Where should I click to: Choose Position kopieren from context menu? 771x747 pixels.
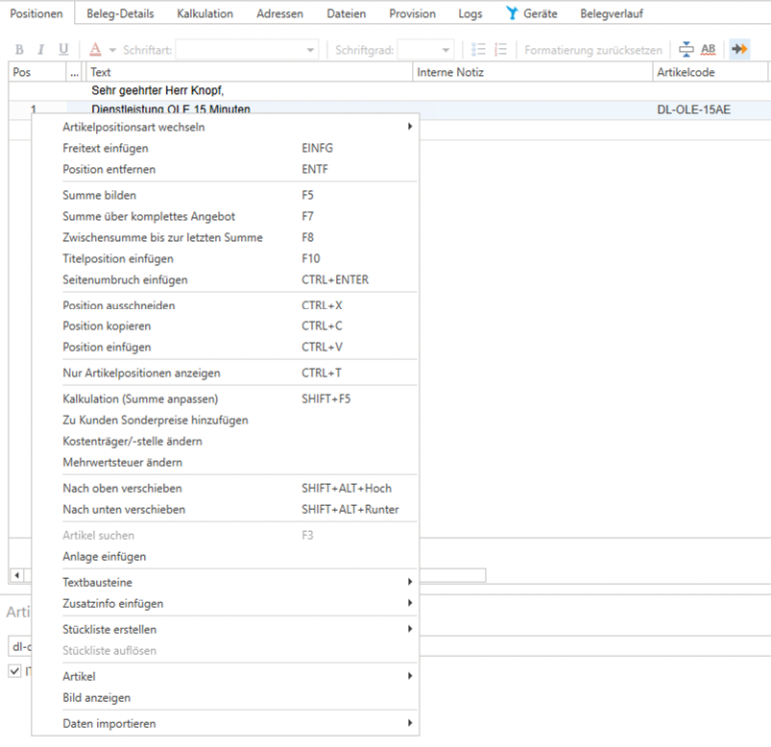coord(107,326)
